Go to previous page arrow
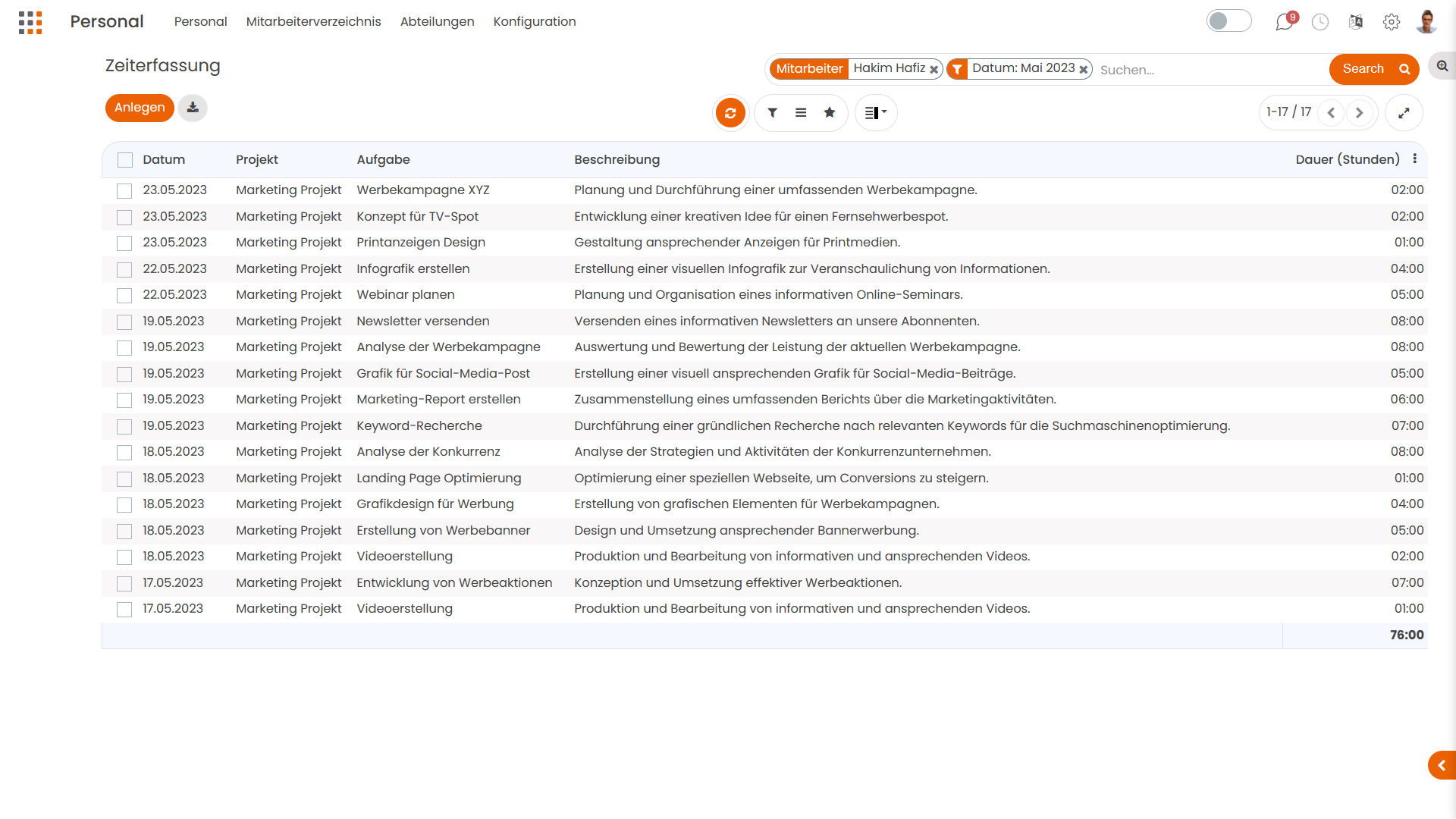This screenshot has height=819, width=1456. [x=1331, y=113]
